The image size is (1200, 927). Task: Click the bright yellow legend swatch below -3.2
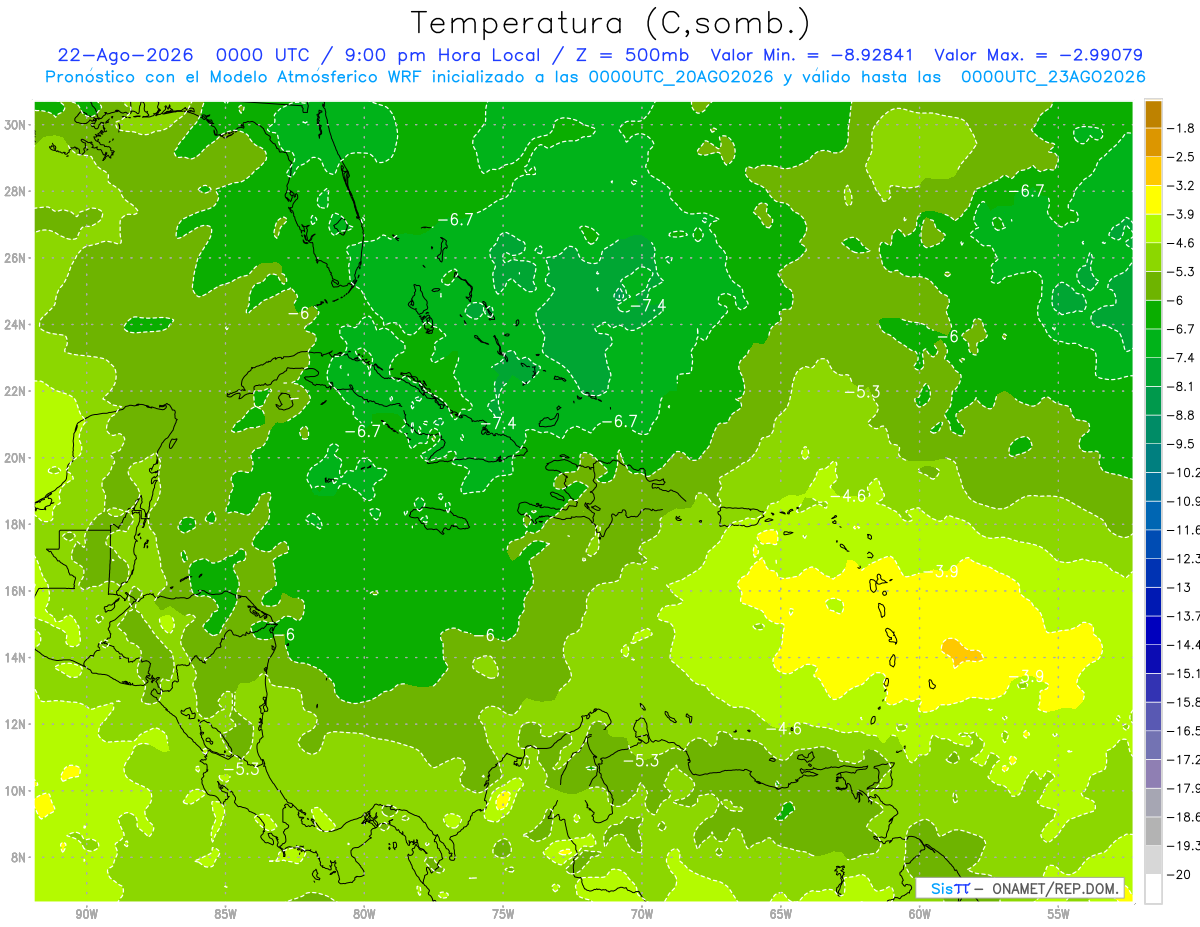tap(1153, 200)
